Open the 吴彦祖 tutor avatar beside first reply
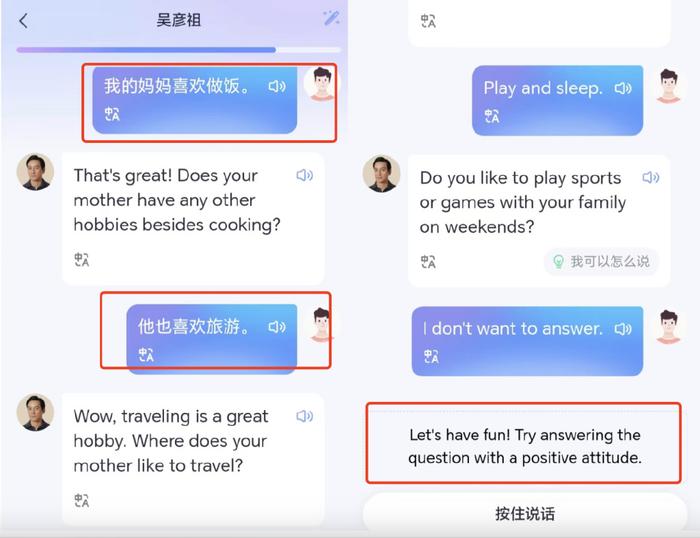Screen dimensions: 700x538 pos(35,172)
